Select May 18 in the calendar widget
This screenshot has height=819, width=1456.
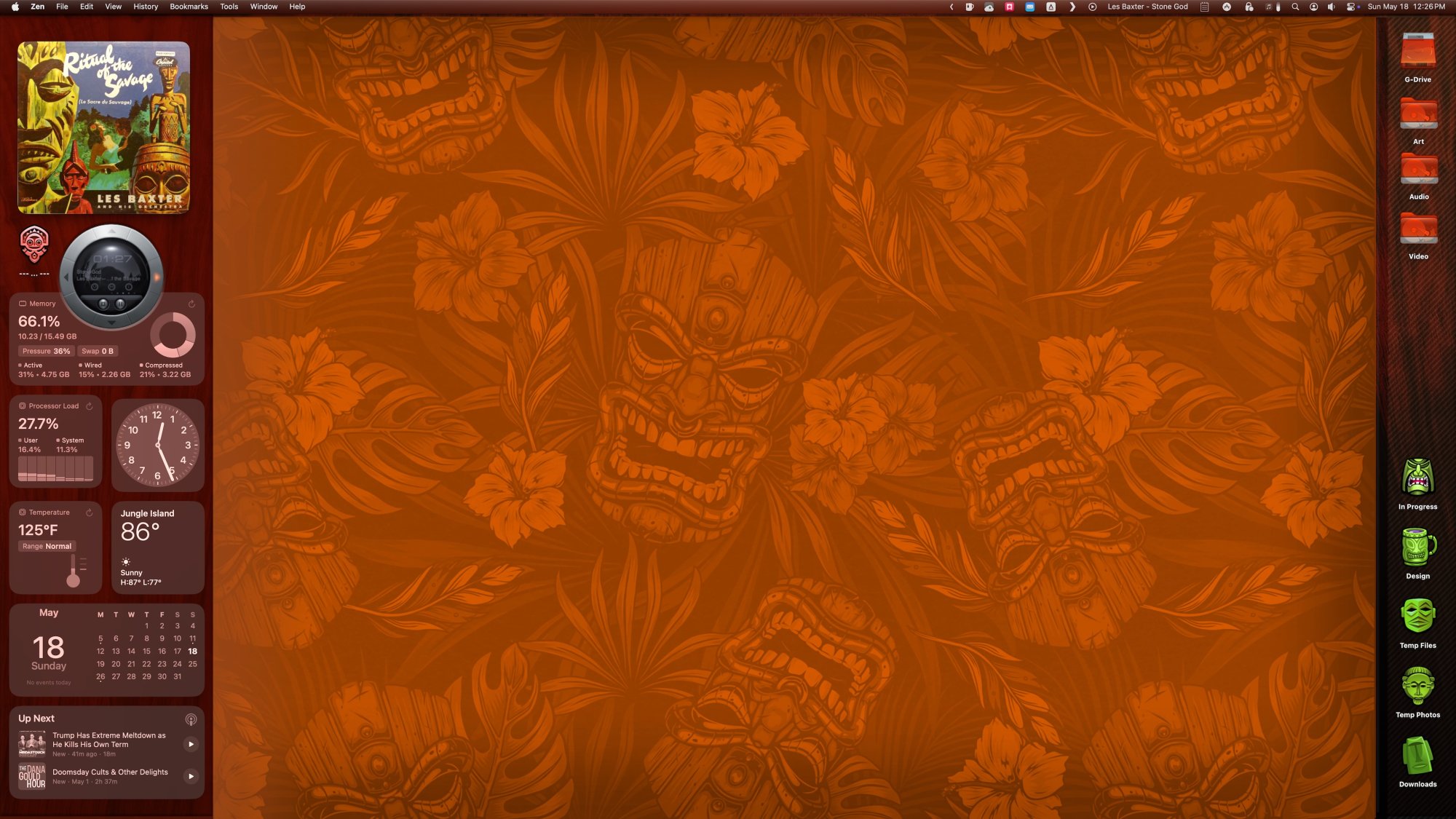point(192,652)
